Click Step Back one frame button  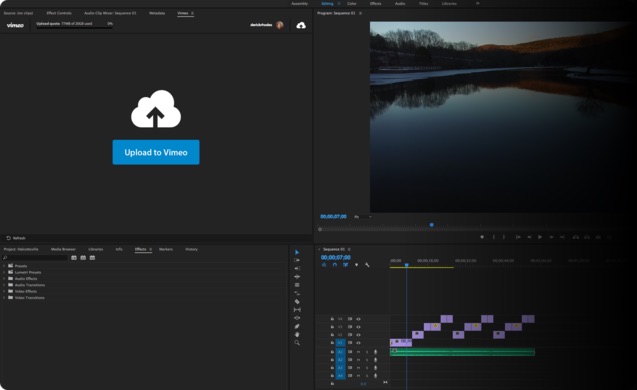click(x=529, y=237)
